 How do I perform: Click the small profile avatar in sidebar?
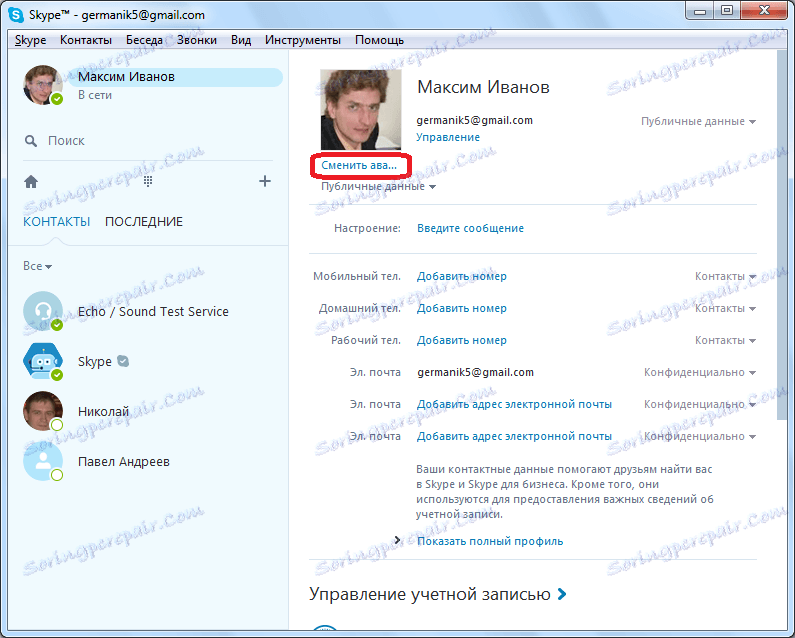pos(43,85)
